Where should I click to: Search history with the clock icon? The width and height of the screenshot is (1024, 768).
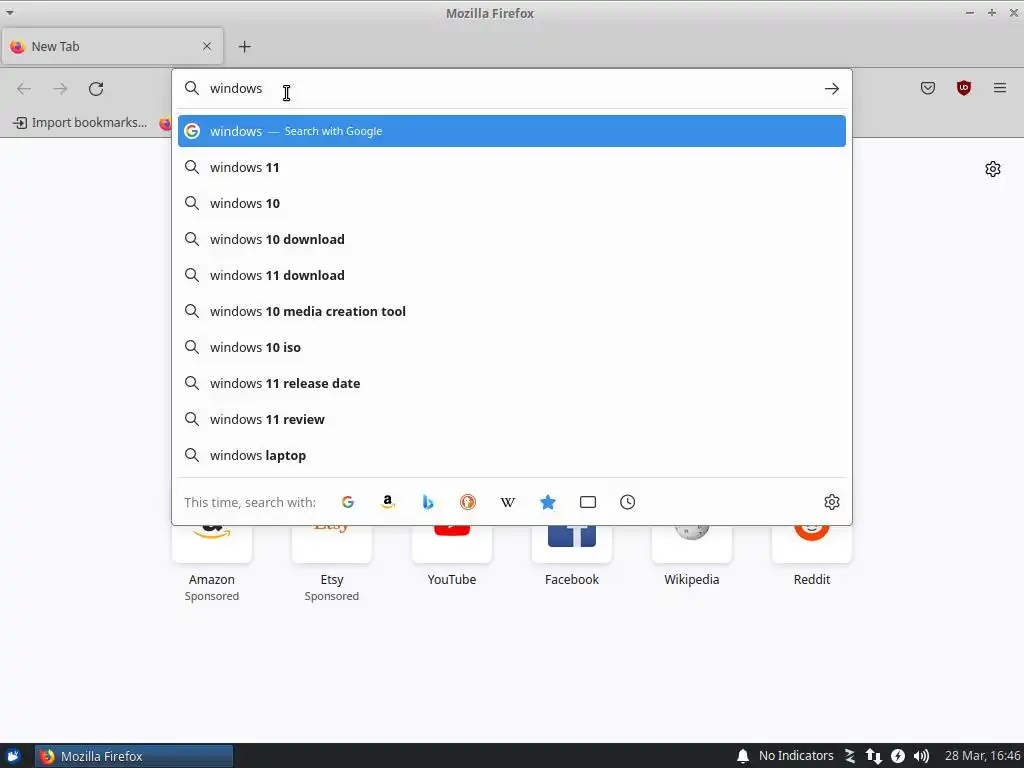(628, 502)
